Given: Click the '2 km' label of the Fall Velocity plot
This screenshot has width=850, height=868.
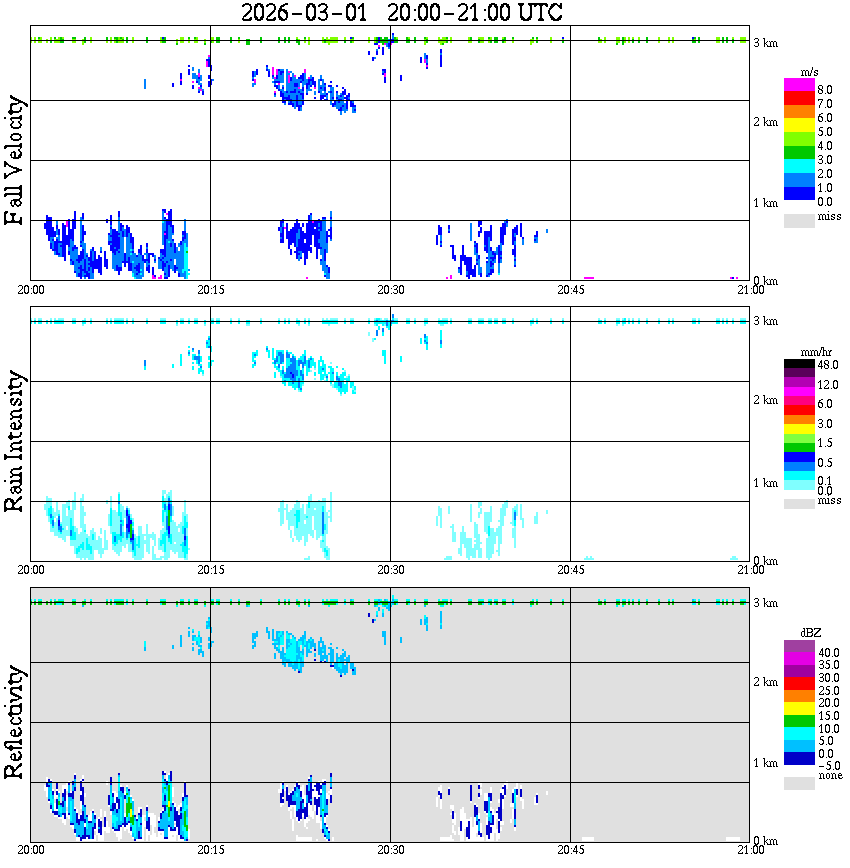Looking at the screenshot, I should click(766, 122).
